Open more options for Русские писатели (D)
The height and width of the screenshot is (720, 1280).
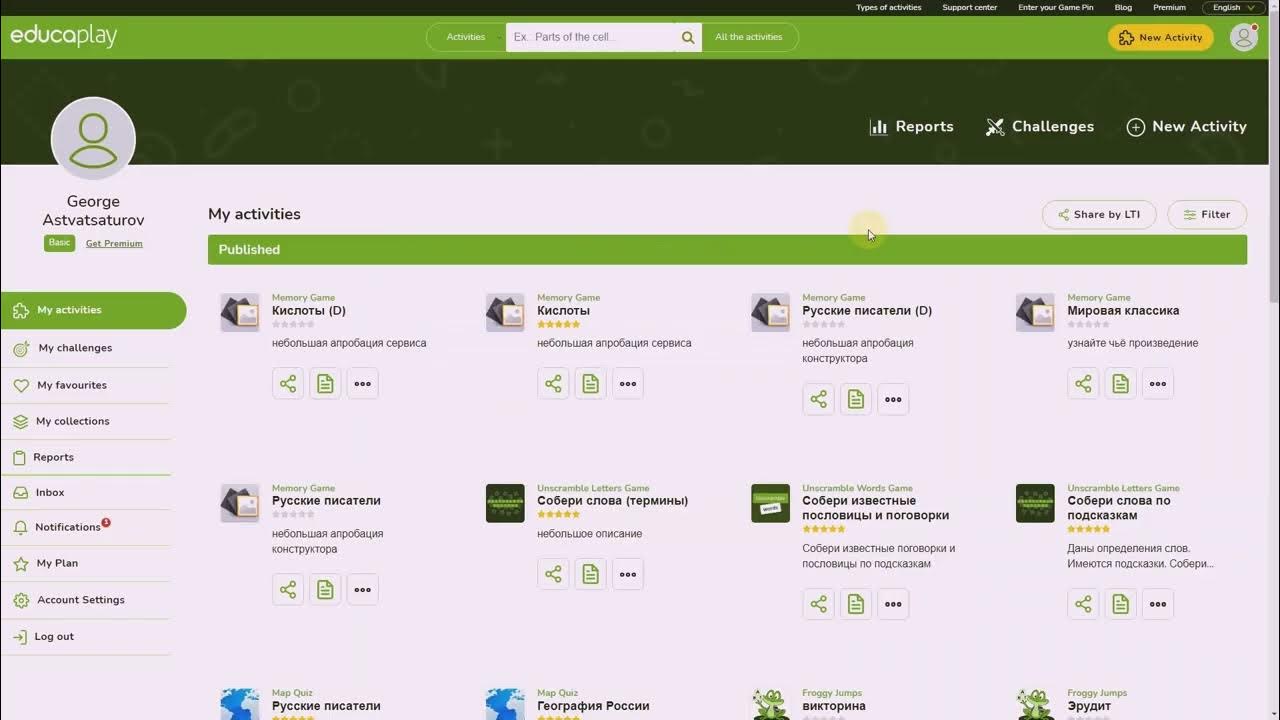click(x=892, y=399)
